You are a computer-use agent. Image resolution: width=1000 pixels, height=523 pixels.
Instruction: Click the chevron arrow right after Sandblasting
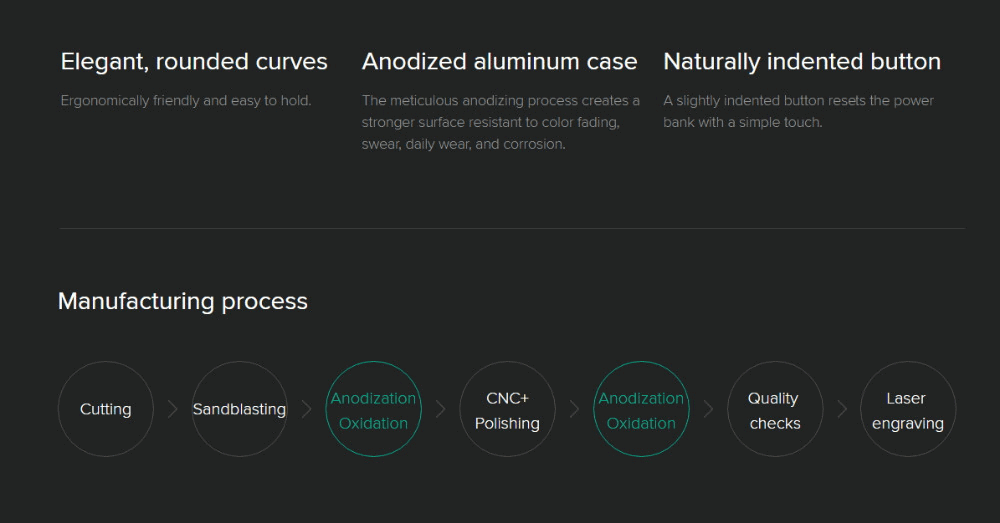click(306, 409)
